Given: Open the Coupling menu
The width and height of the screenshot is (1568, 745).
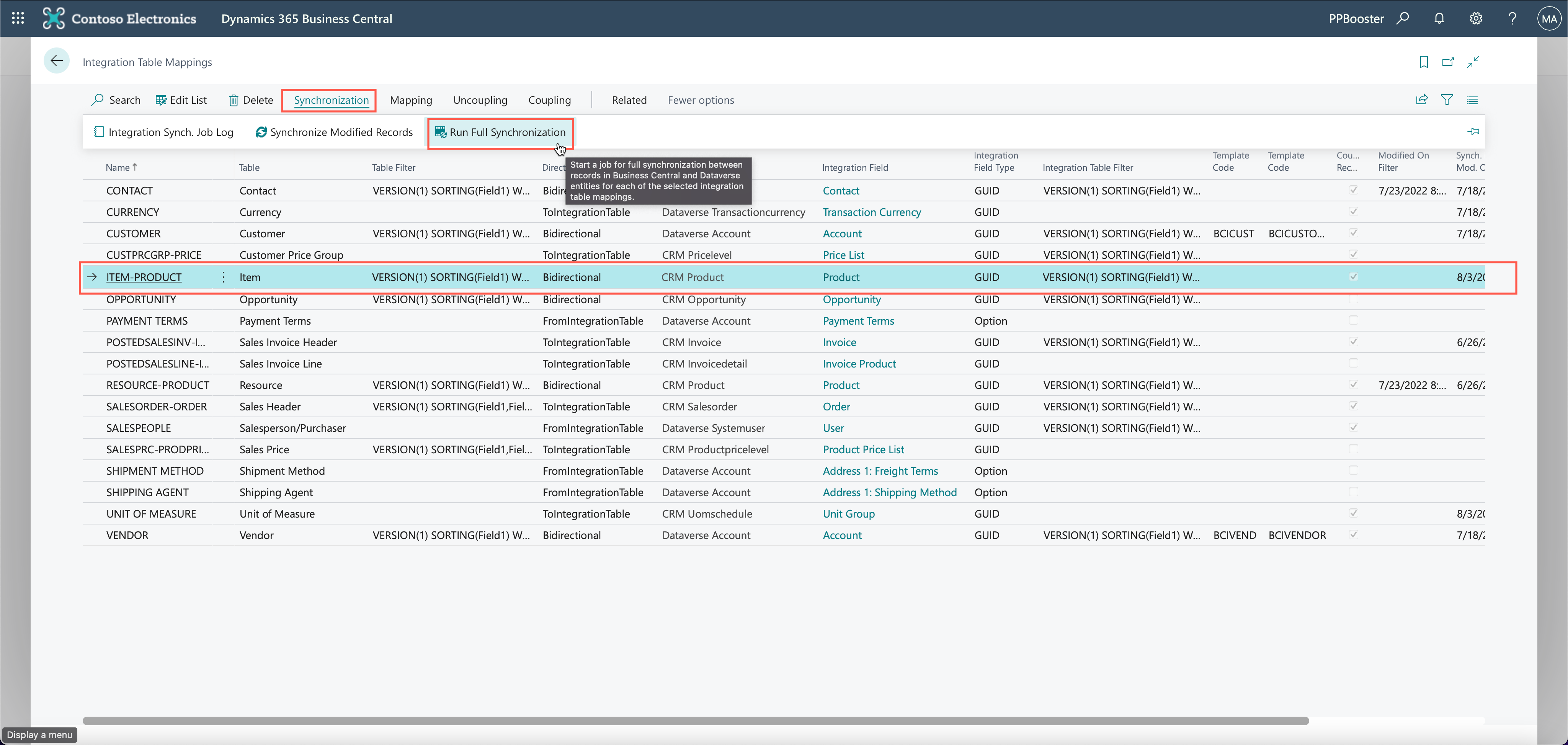Looking at the screenshot, I should tap(549, 100).
